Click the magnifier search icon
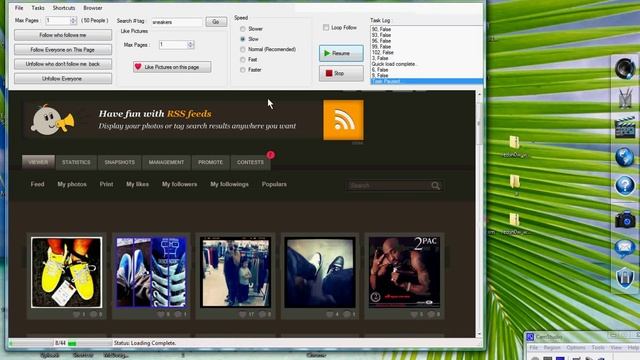 pos(436,186)
